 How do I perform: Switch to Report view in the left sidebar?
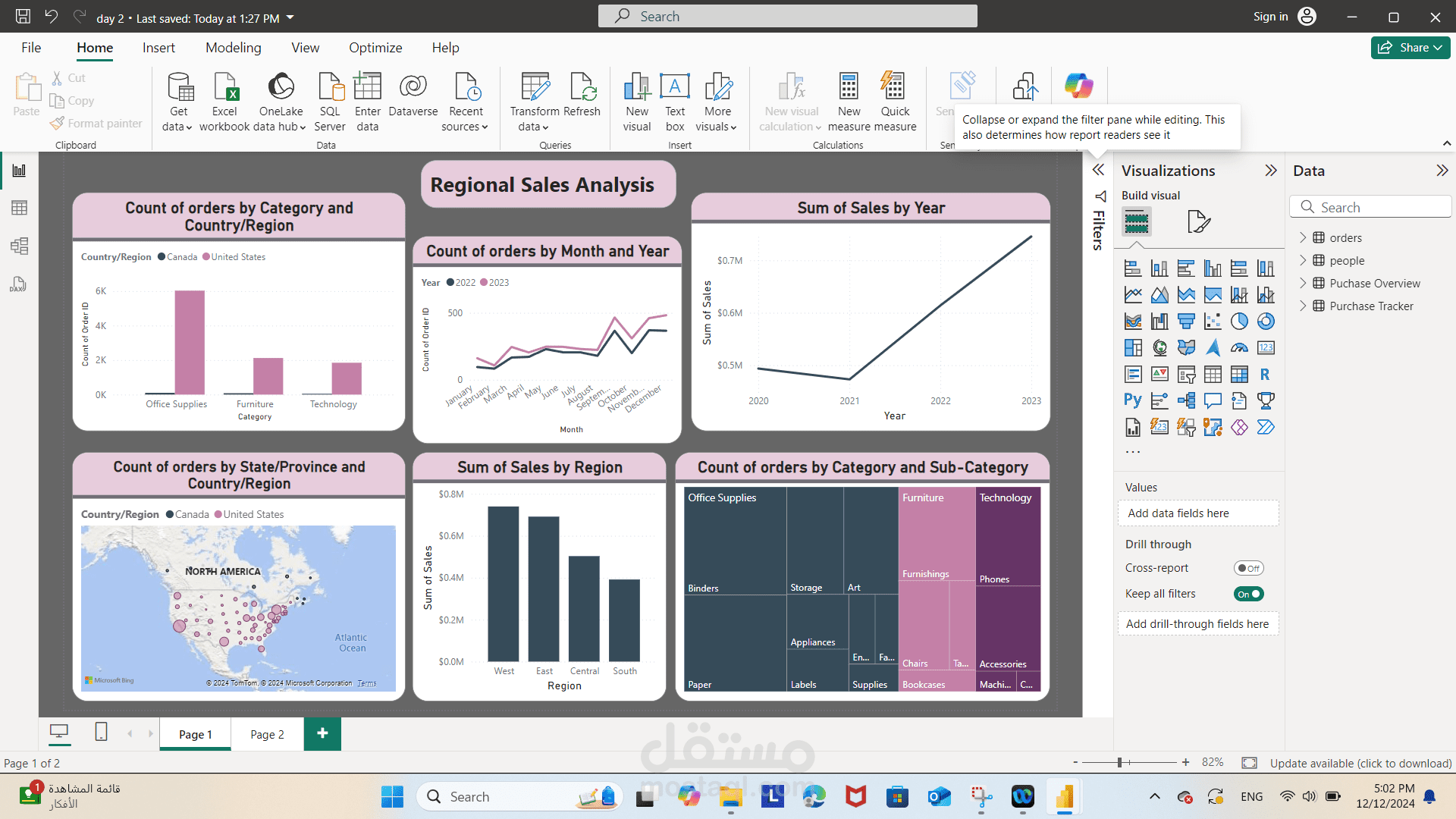coord(20,171)
